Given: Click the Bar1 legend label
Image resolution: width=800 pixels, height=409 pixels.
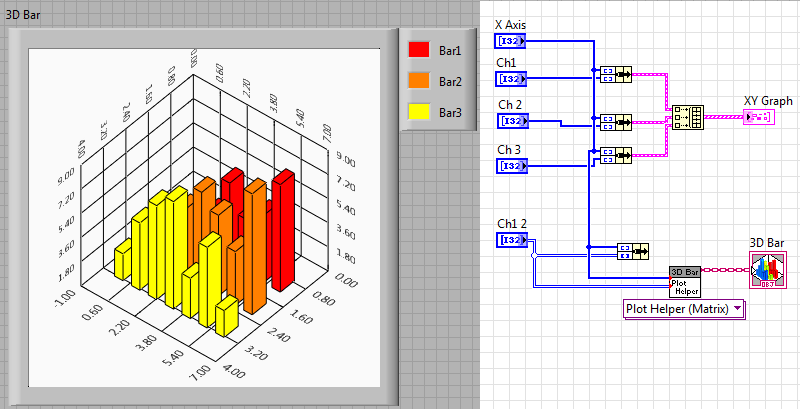Looking at the screenshot, I should [450, 50].
